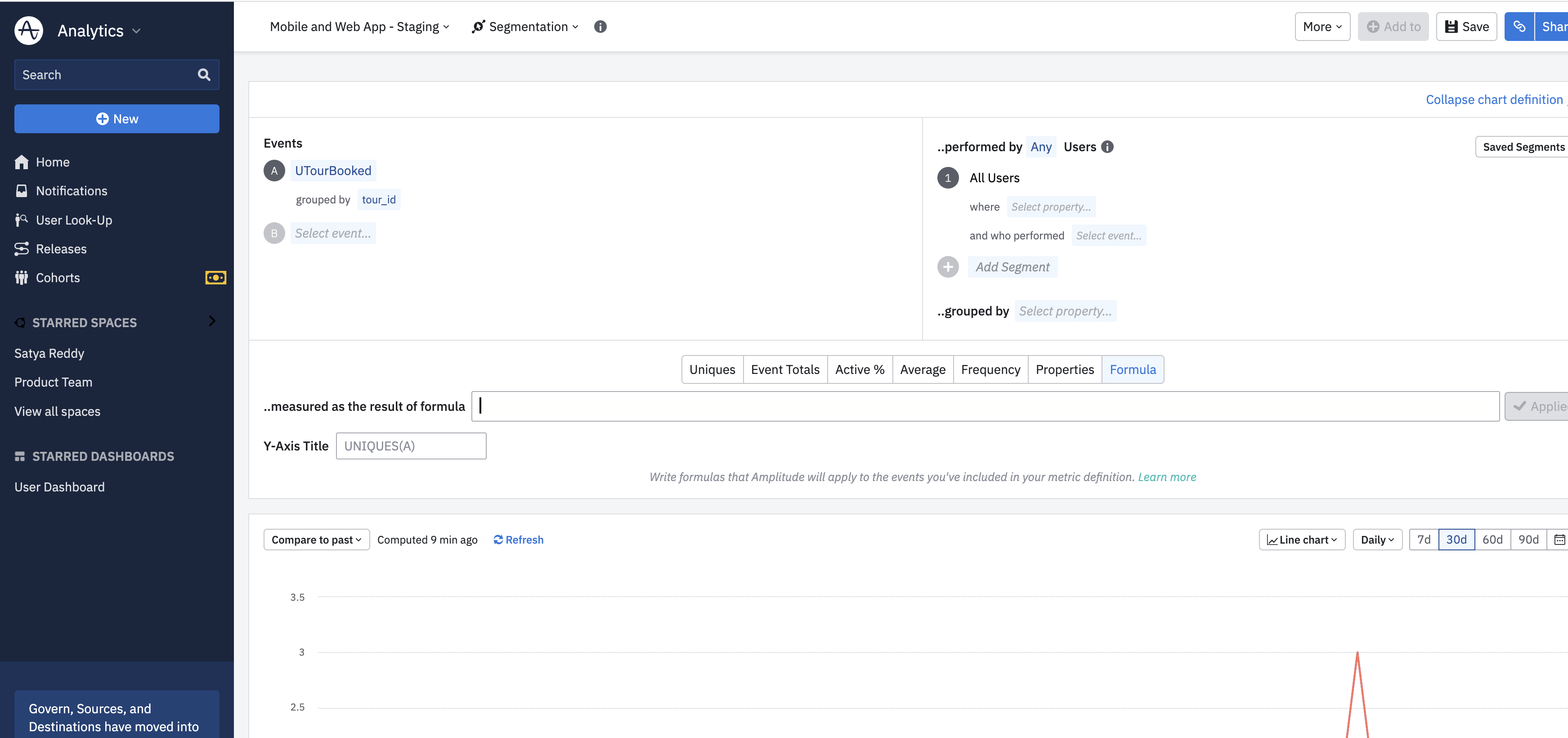Expand the Starred Spaces section
Image resolution: width=1568 pixels, height=738 pixels.
tap(212, 321)
